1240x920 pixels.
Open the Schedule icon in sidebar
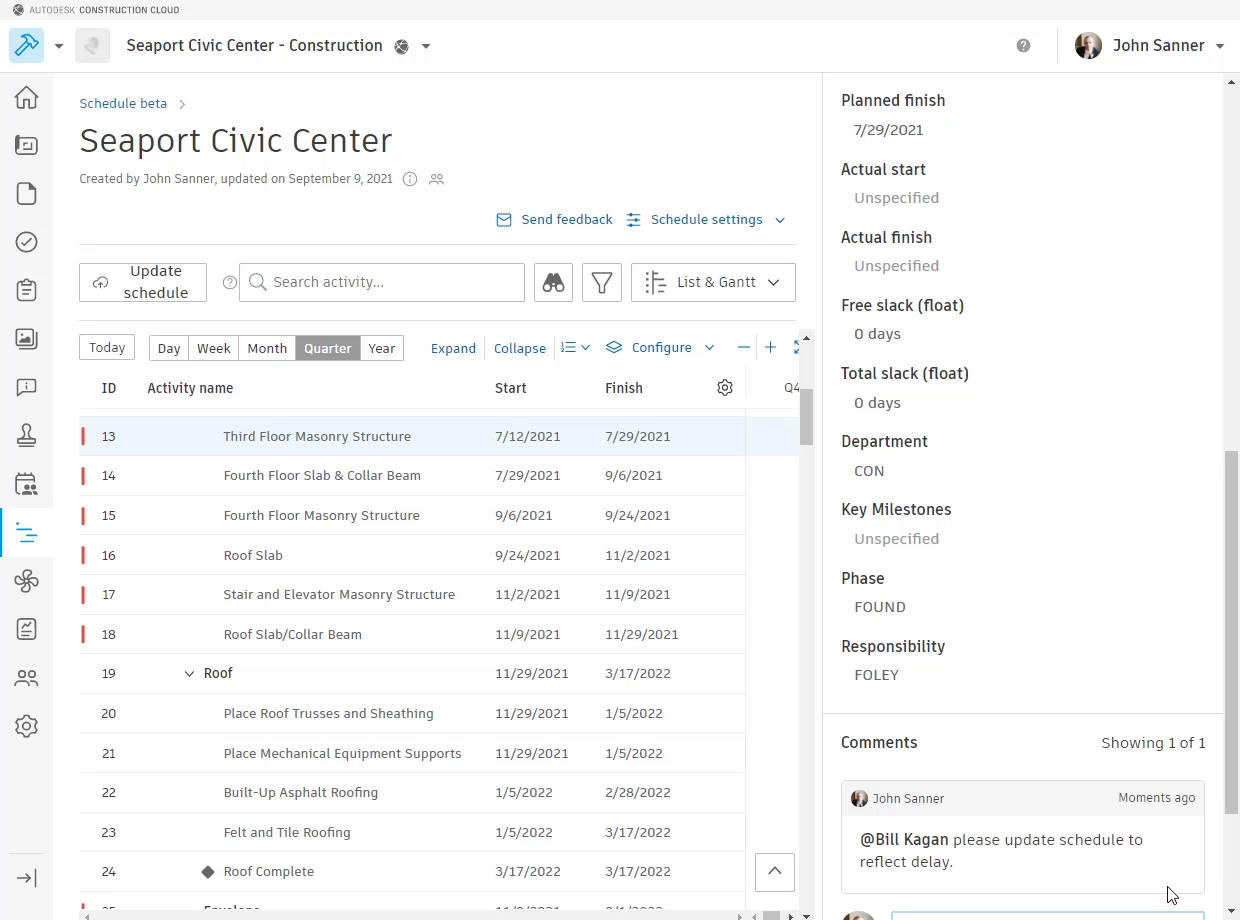pyautogui.click(x=27, y=534)
